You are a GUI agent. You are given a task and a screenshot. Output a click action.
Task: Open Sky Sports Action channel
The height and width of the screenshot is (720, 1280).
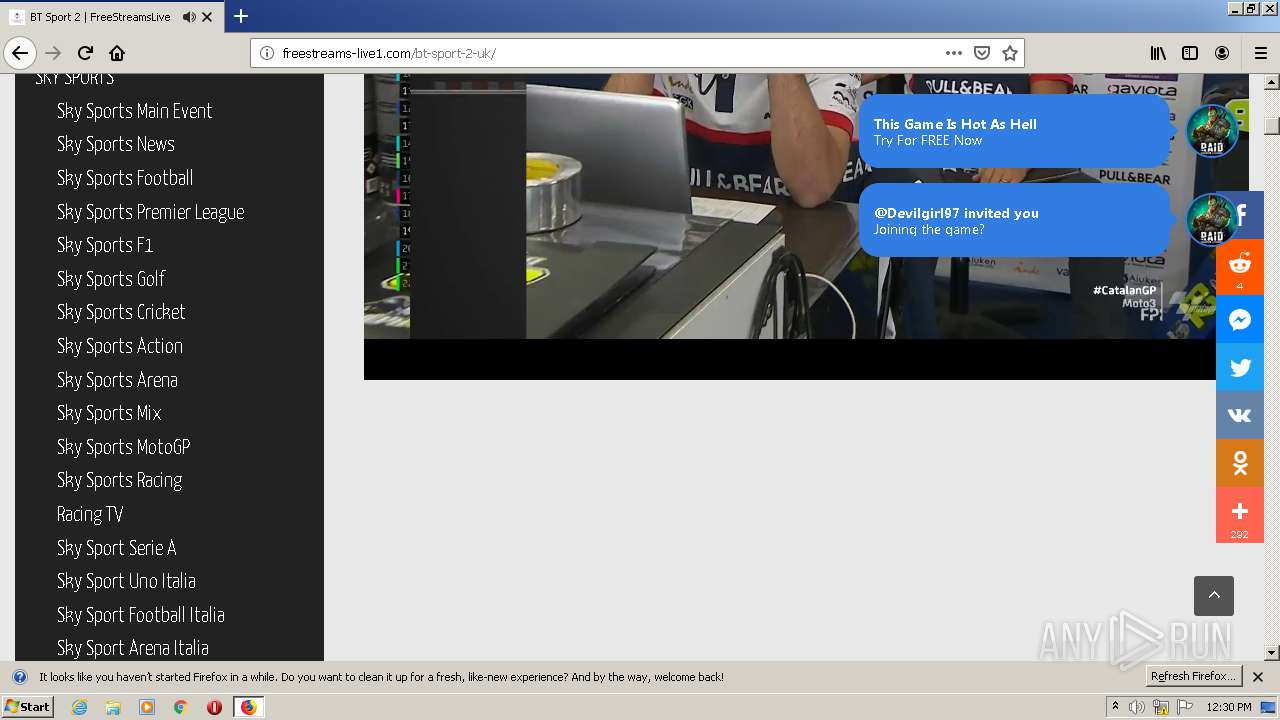pos(120,346)
